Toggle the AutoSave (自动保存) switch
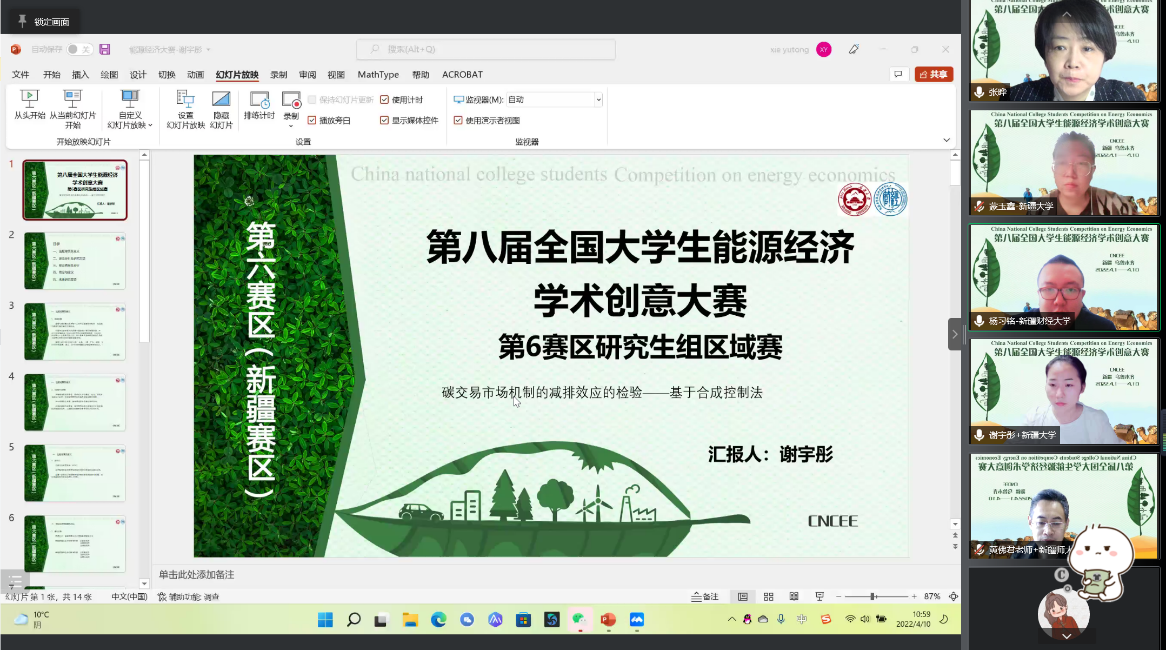This screenshot has width=1166, height=650. click(x=79, y=49)
